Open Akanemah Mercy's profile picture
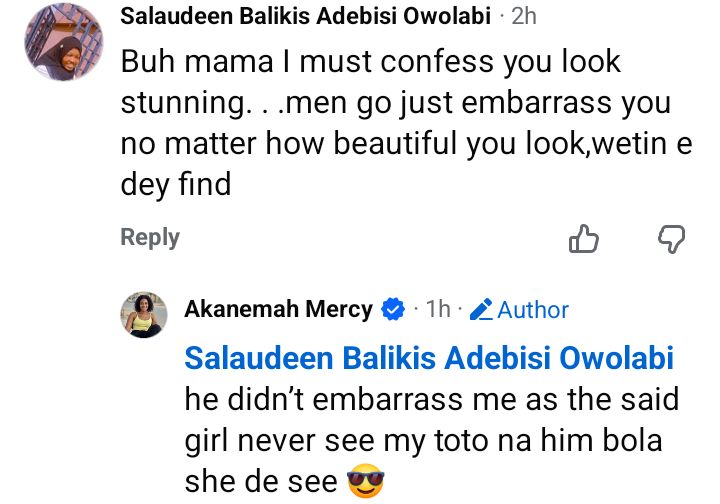This screenshot has height=504, width=720. 145,315
